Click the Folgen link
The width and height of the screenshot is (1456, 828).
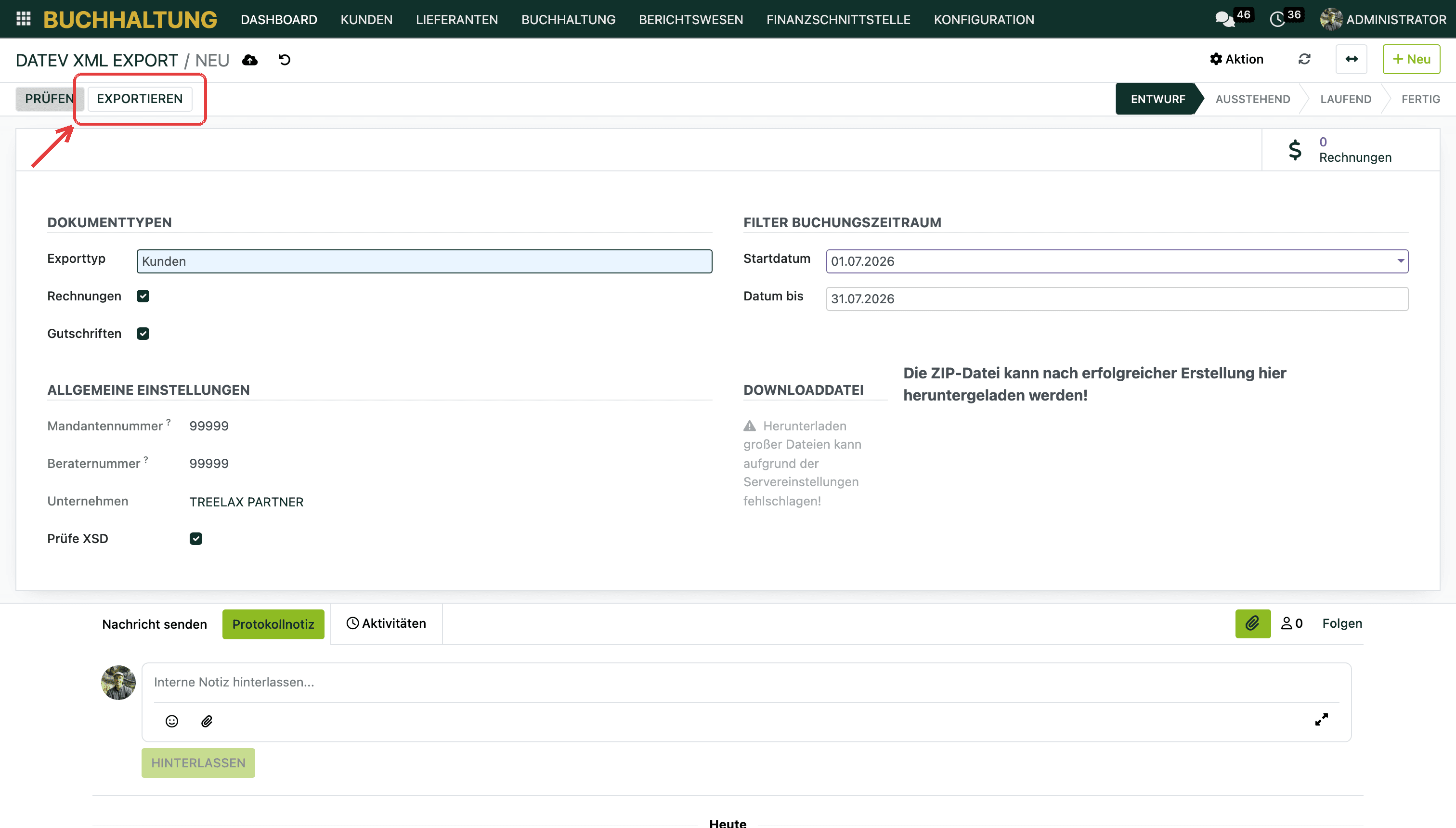[1342, 624]
